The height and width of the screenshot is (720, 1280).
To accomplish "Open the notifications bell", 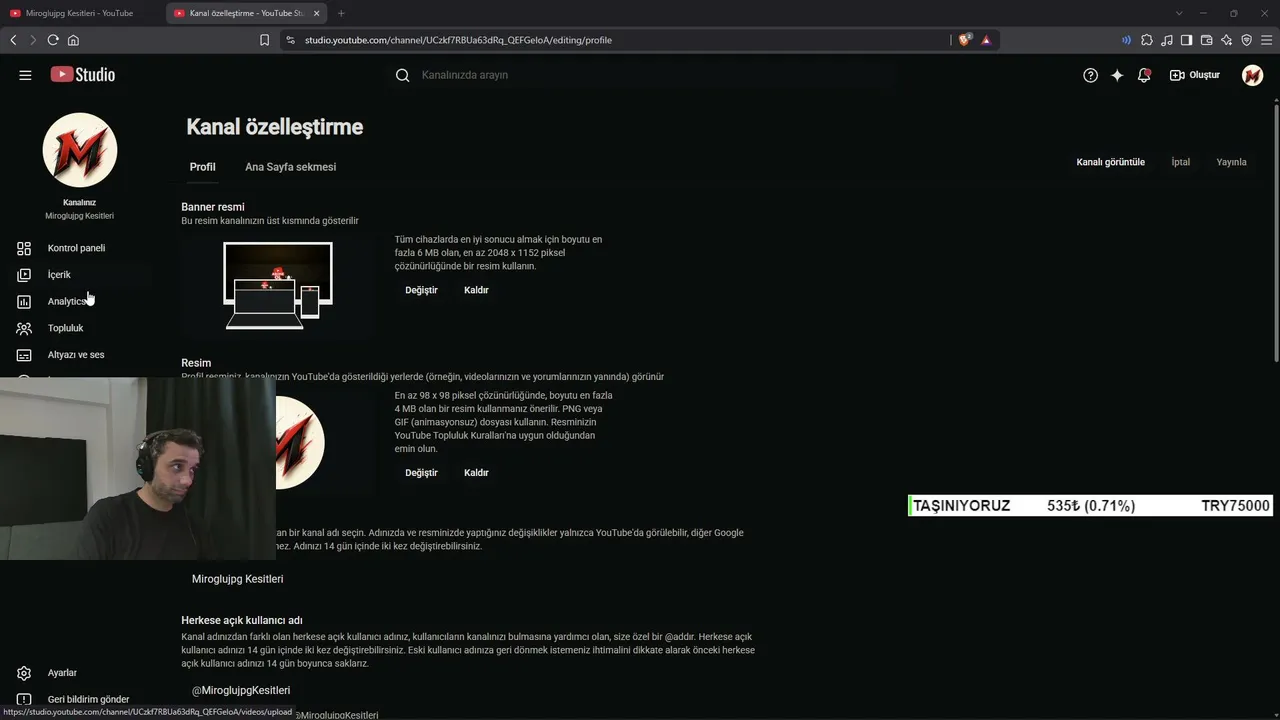I will [x=1144, y=75].
